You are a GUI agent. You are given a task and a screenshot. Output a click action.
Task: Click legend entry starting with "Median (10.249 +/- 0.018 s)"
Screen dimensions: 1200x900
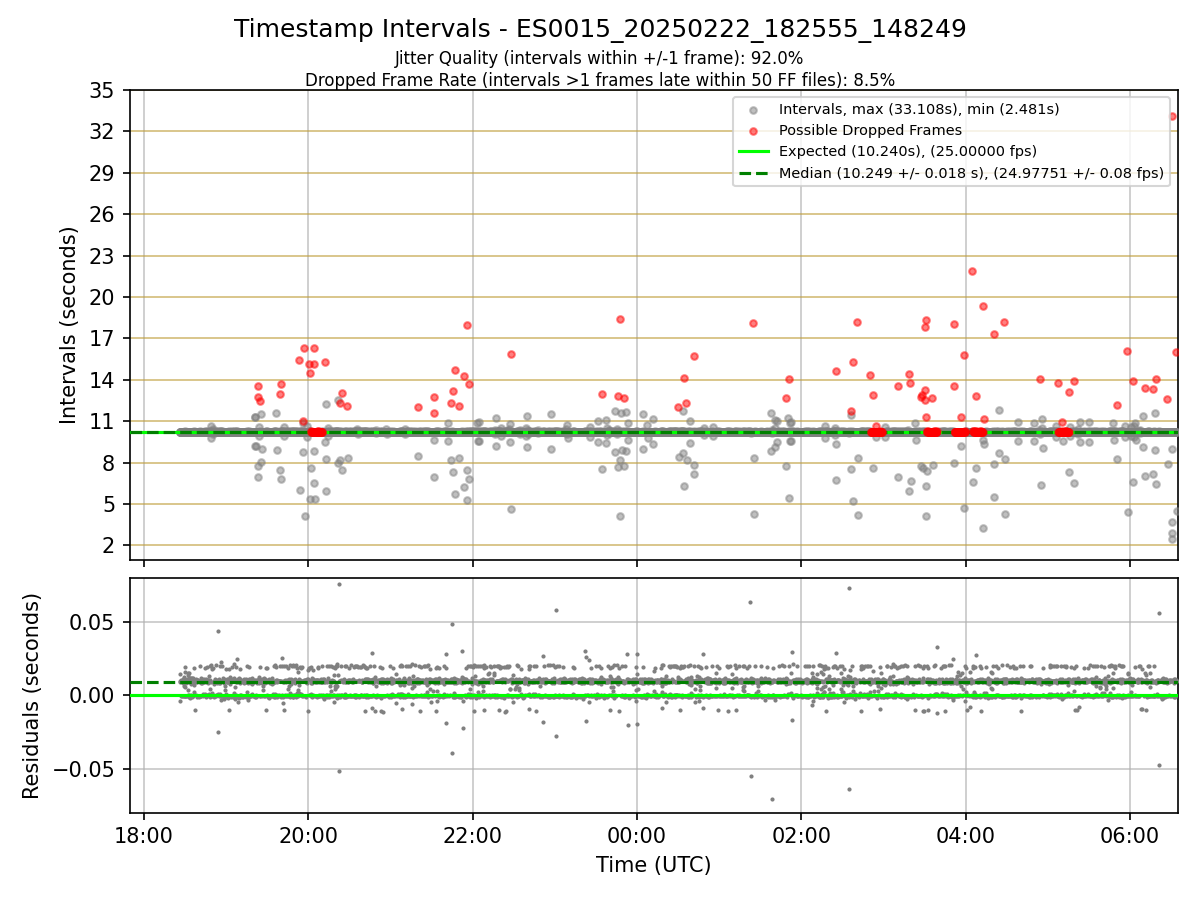pyautogui.click(x=971, y=173)
